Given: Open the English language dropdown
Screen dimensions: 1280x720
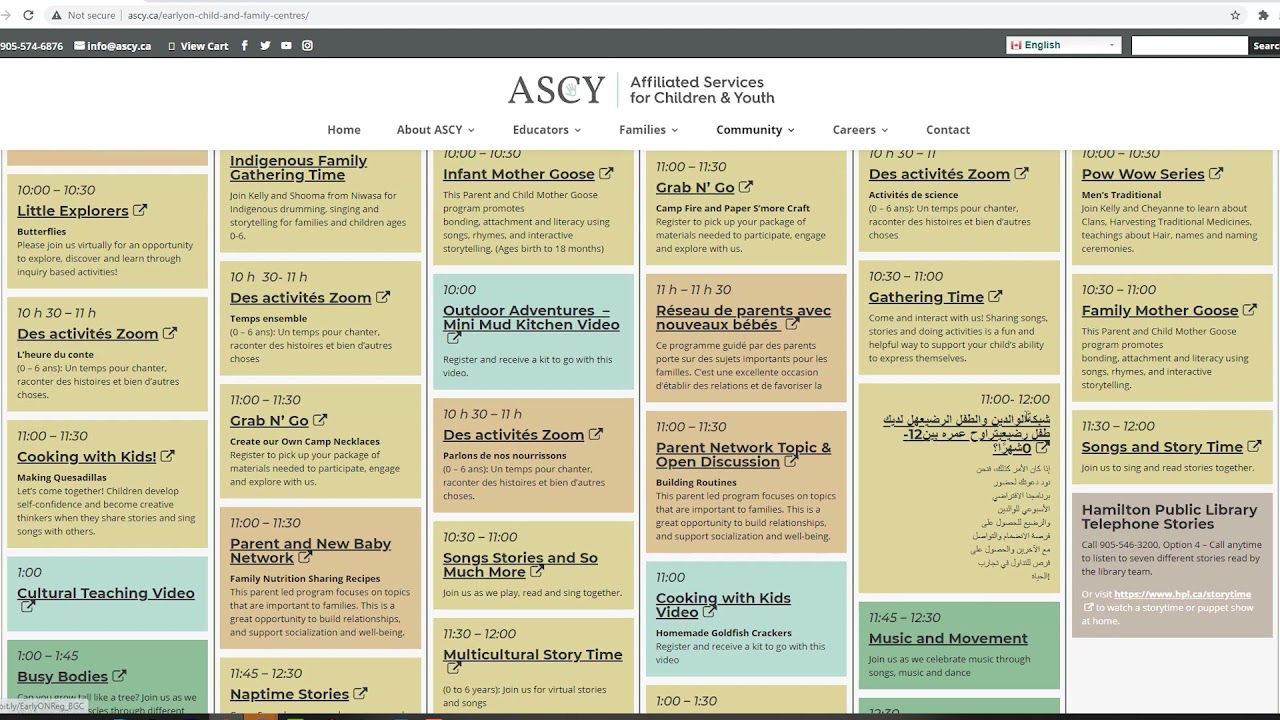Looking at the screenshot, I should pyautogui.click(x=1063, y=45).
